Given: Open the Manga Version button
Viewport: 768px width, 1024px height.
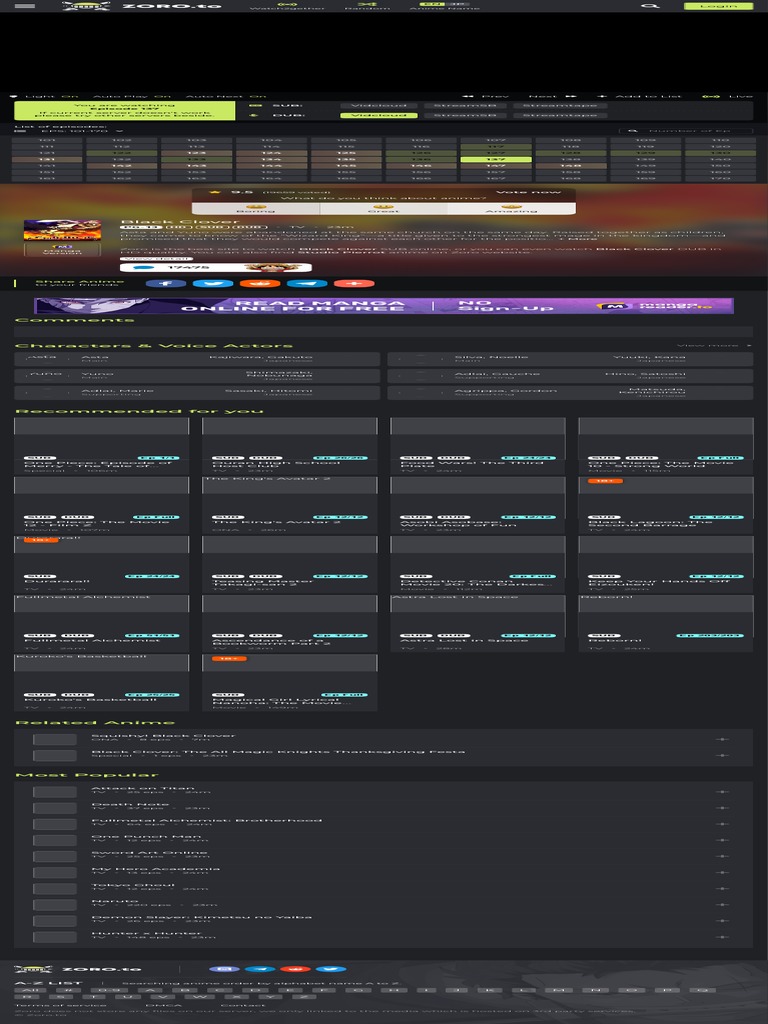Looking at the screenshot, I should pos(62,249).
